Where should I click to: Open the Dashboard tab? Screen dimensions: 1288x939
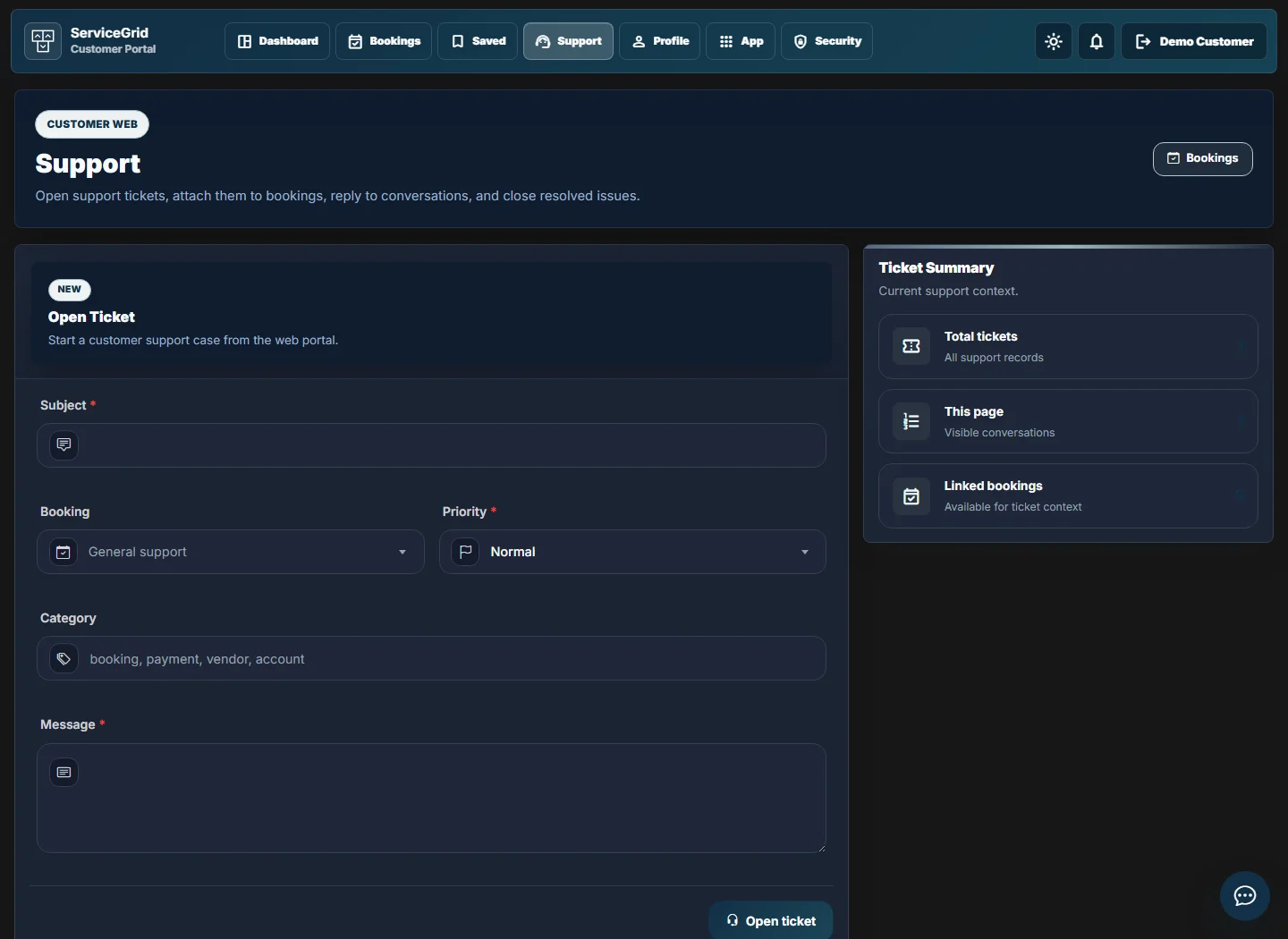point(277,41)
